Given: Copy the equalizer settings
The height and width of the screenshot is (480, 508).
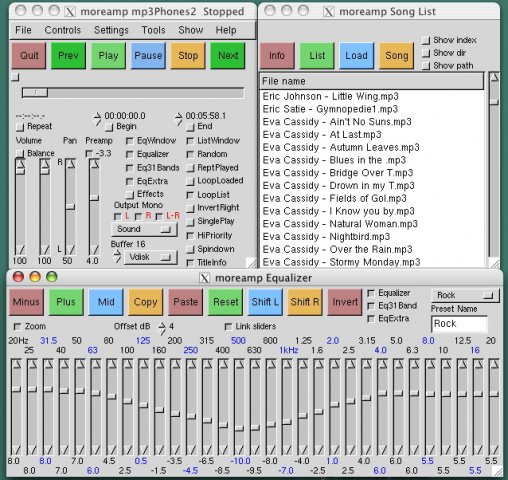Looking at the screenshot, I should [145, 302].
